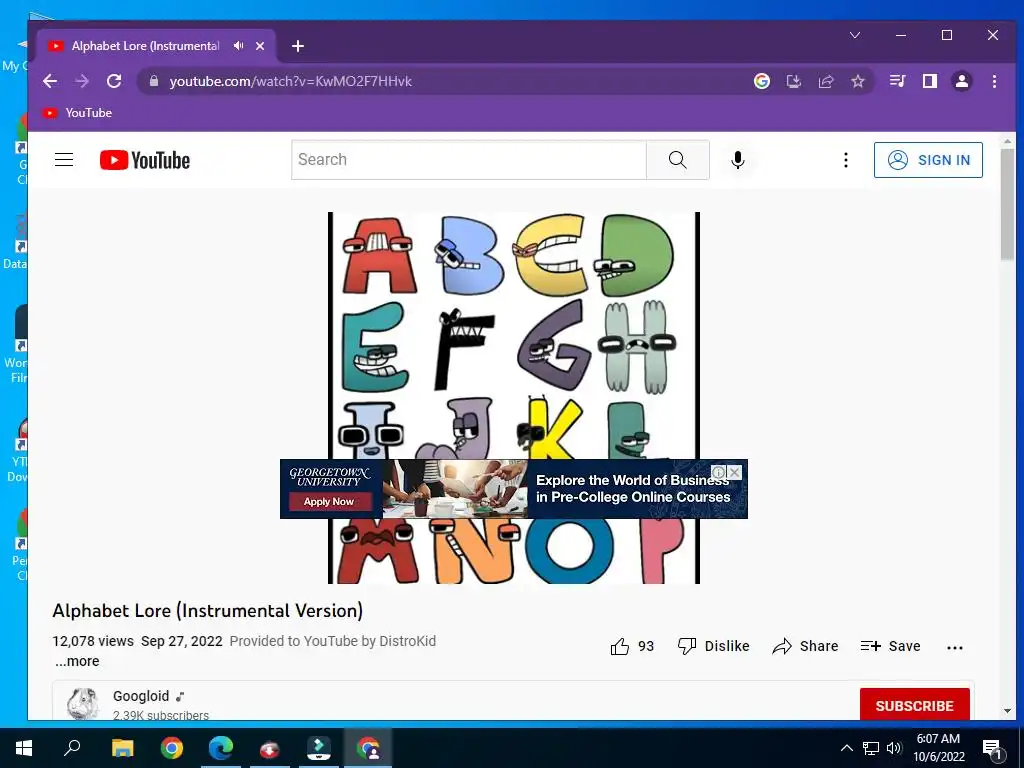The image size is (1024, 768).
Task: Click the Georgetown ad headline text
Action: pyautogui.click(x=633, y=488)
